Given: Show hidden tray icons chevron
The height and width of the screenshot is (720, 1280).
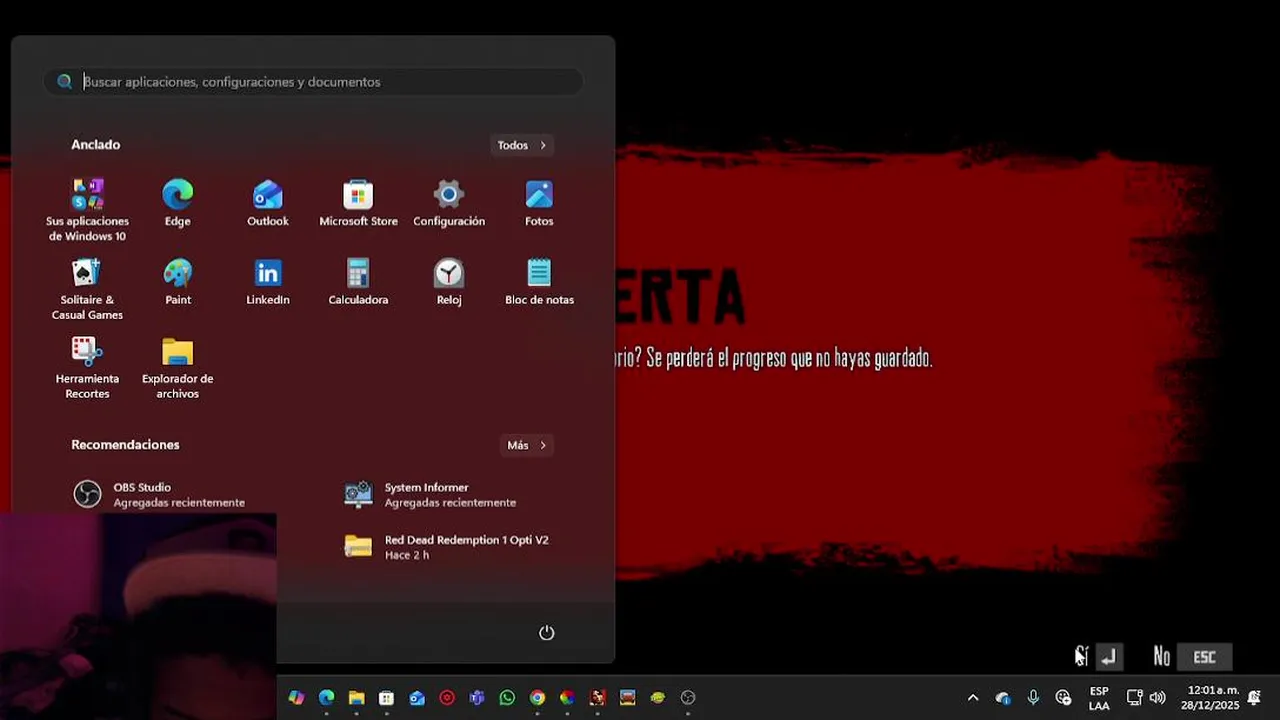Looking at the screenshot, I should point(972,698).
